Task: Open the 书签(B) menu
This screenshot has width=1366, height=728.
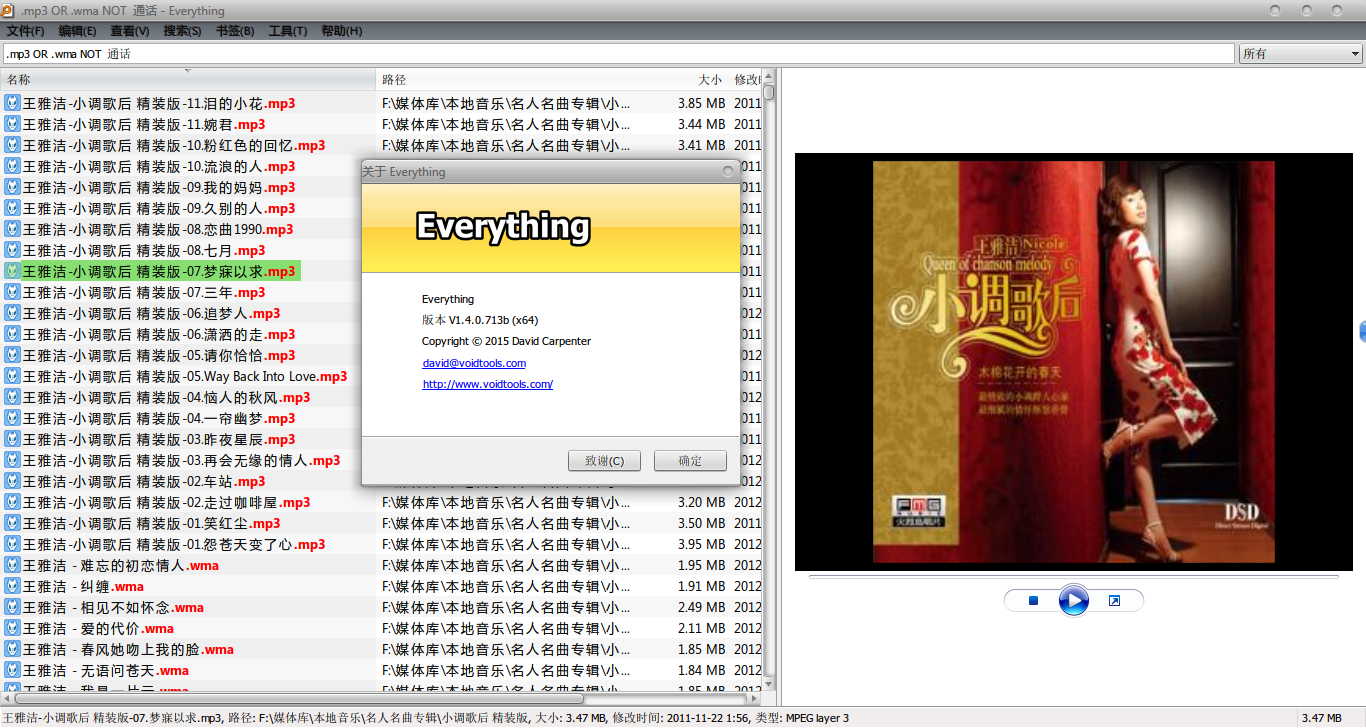Action: point(235,31)
